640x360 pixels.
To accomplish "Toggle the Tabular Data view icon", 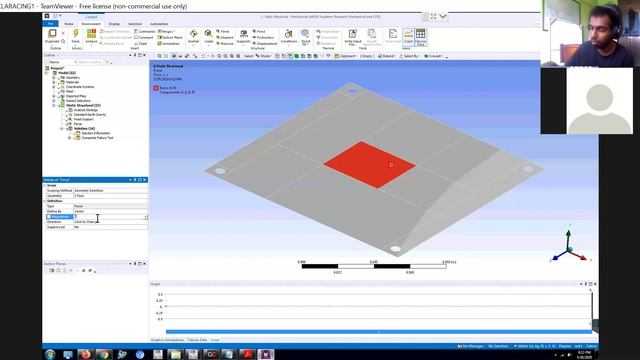I will point(420,37).
